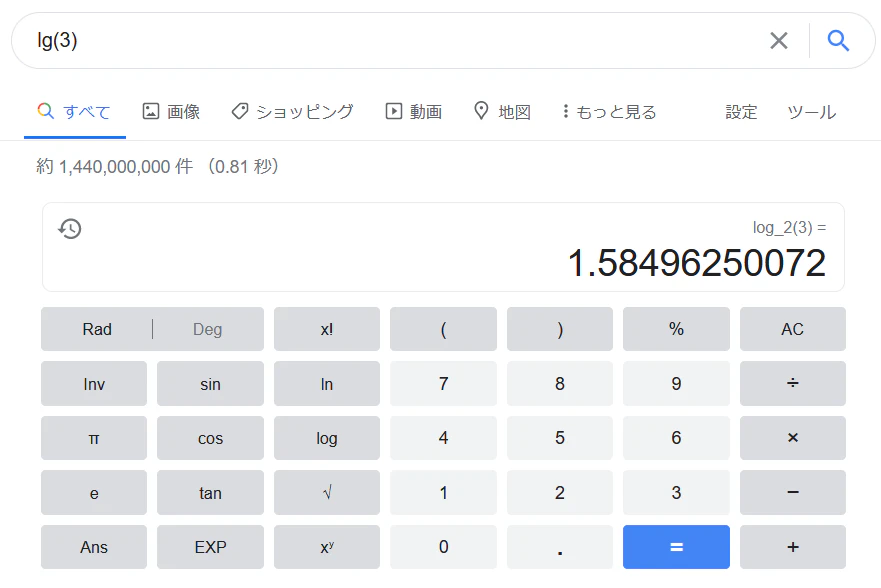This screenshot has width=881, height=588.
Task: Click the Ans previous answer key
Action: [94, 547]
